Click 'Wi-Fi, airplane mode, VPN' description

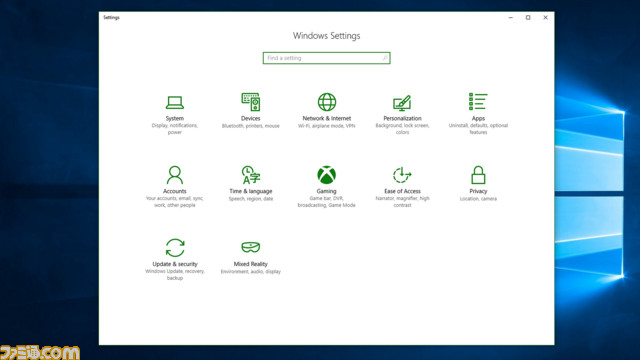(x=327, y=126)
